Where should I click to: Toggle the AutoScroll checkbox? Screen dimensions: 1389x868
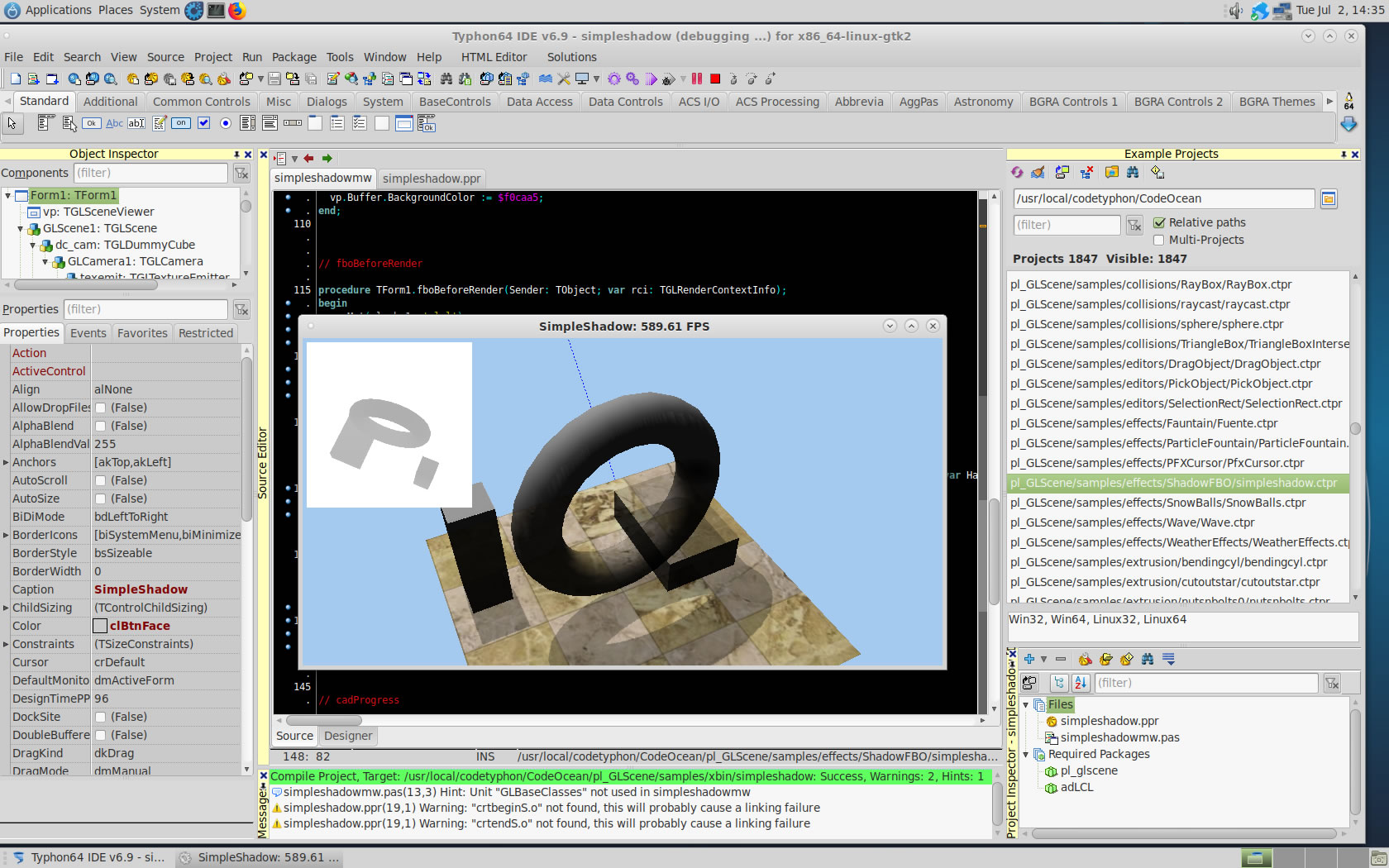(x=100, y=480)
